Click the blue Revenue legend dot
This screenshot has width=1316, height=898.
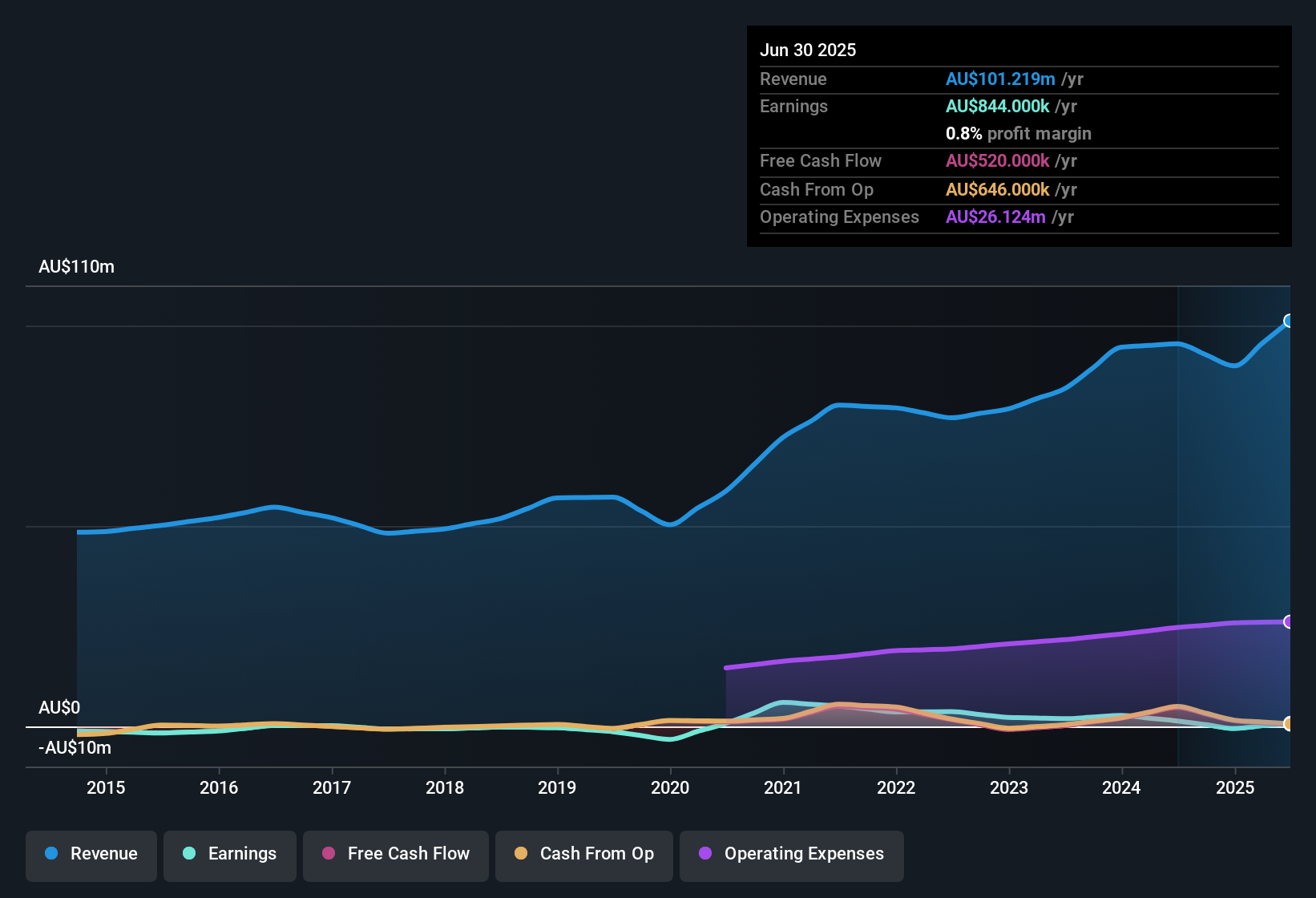point(51,853)
